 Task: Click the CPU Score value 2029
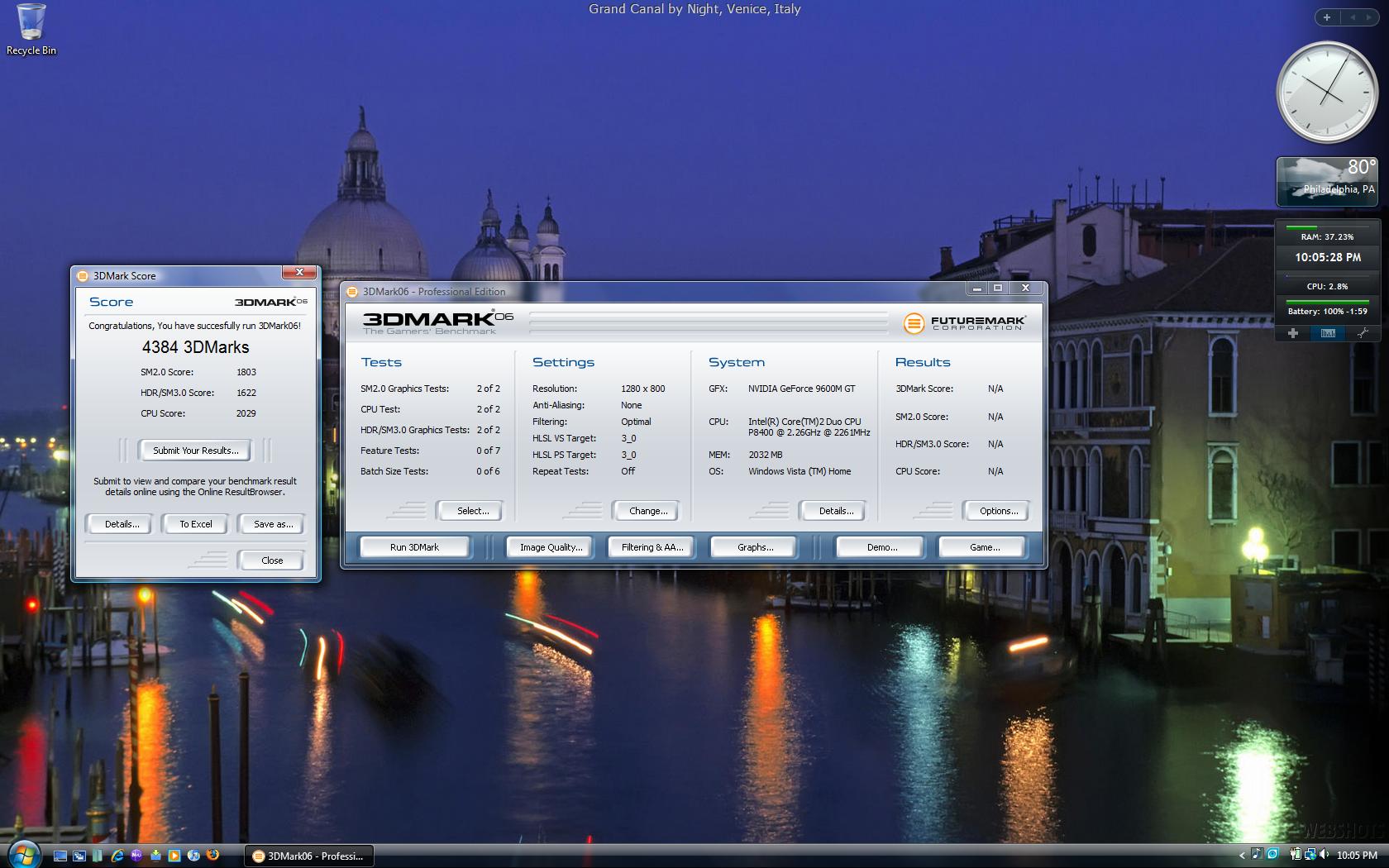tap(246, 413)
